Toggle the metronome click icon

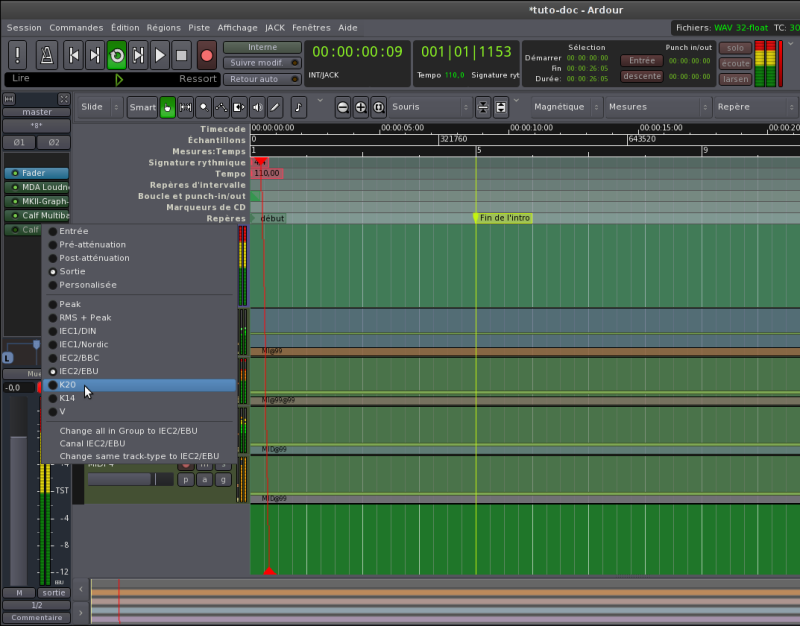(46, 54)
